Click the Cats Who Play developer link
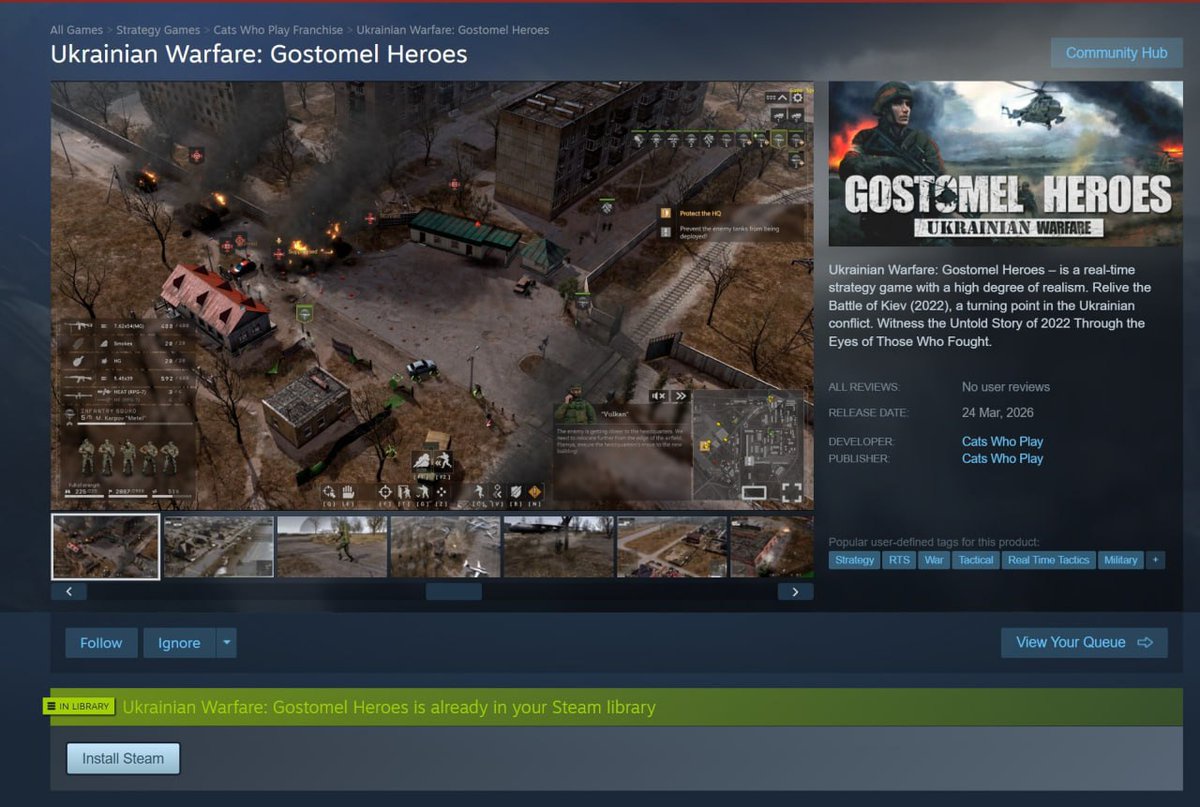This screenshot has height=807, width=1200. (x=1002, y=441)
